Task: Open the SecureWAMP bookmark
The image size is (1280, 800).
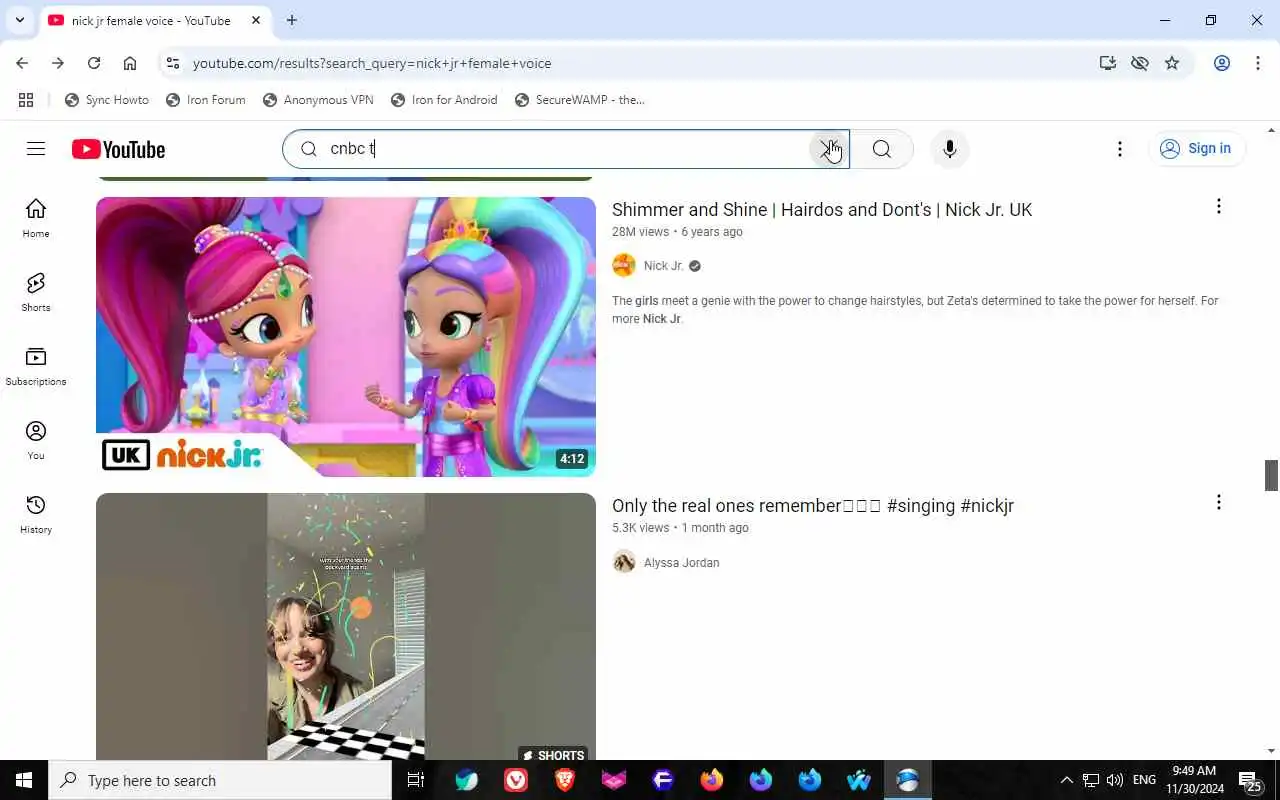Action: click(580, 100)
